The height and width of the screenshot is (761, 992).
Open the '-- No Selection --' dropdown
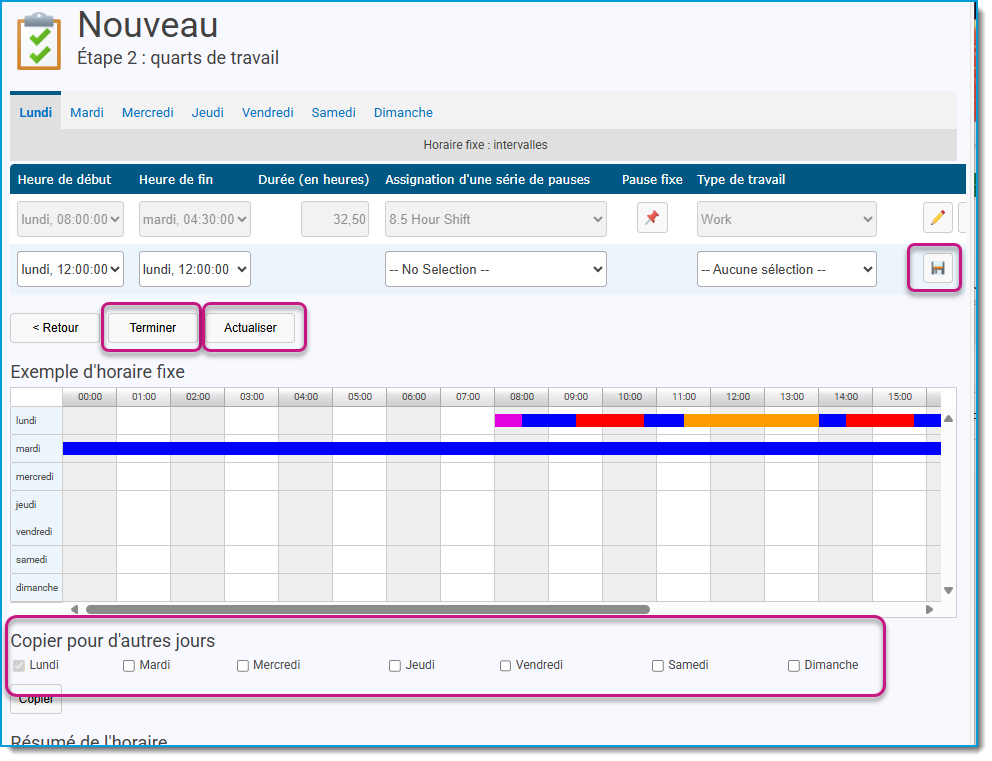click(496, 269)
